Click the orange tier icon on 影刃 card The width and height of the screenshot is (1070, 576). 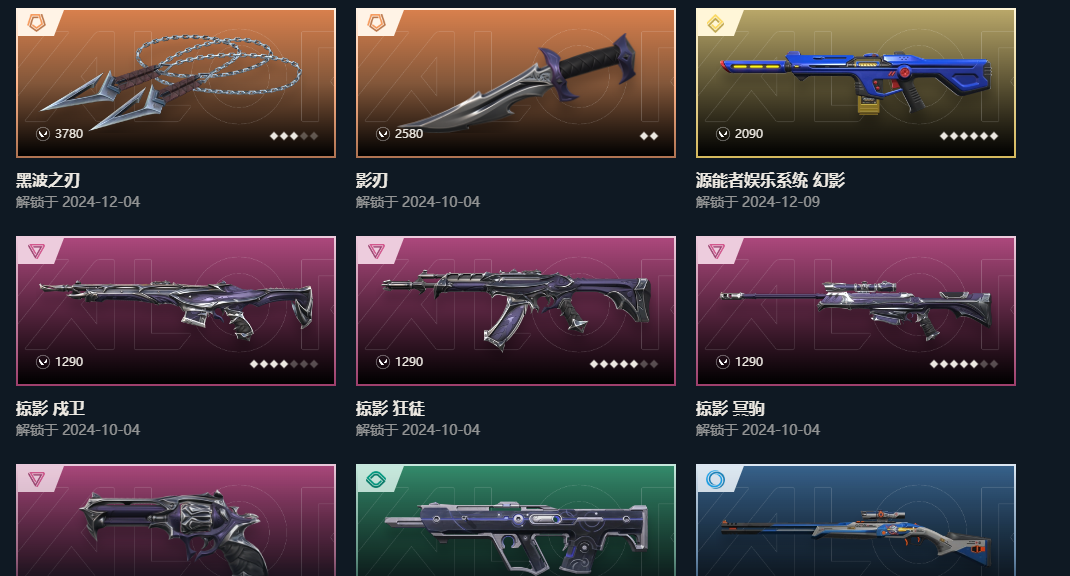pyautogui.click(x=376, y=23)
